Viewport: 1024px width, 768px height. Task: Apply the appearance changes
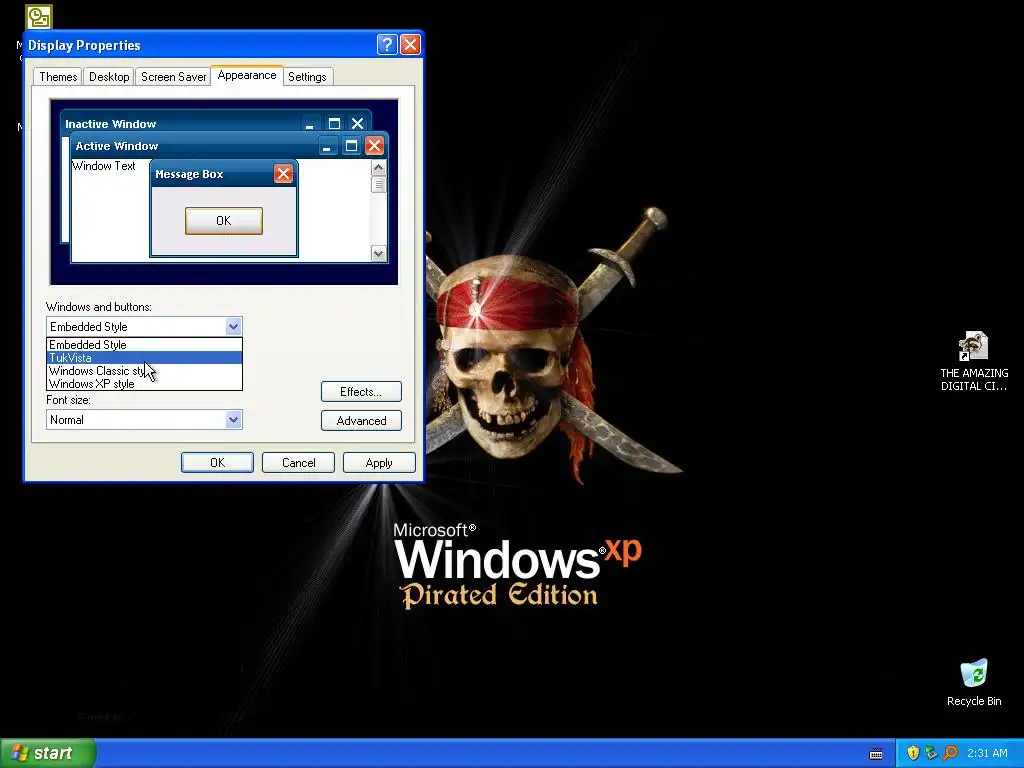point(379,462)
